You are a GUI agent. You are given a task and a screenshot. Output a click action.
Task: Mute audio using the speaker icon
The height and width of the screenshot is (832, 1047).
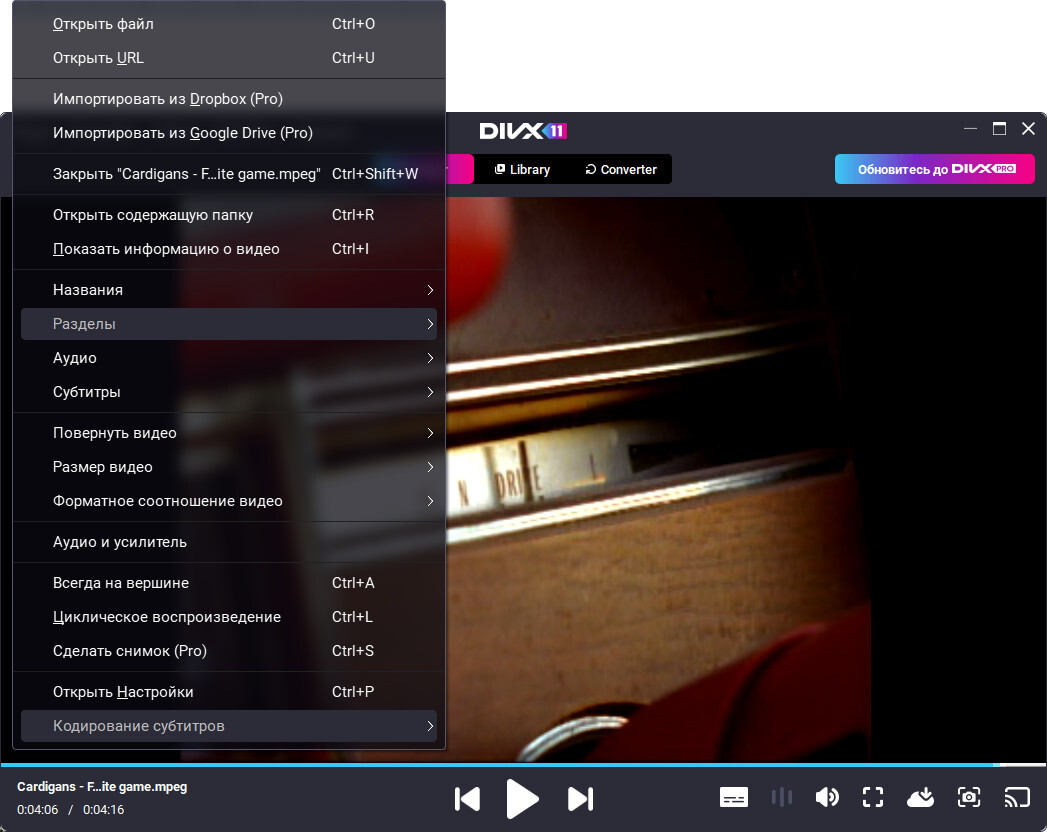click(x=827, y=797)
